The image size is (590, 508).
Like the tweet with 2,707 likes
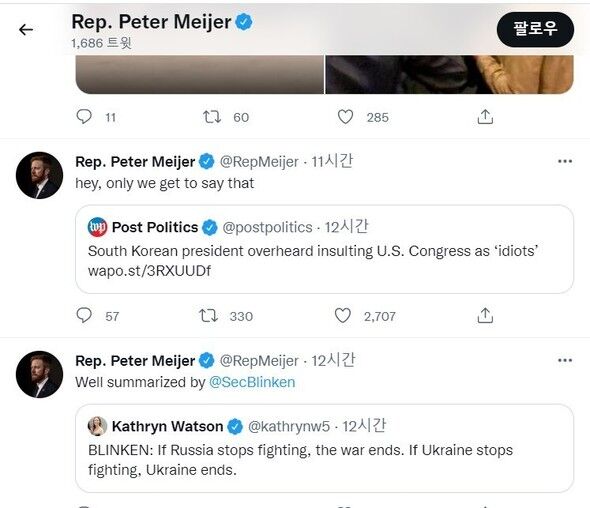pos(342,315)
